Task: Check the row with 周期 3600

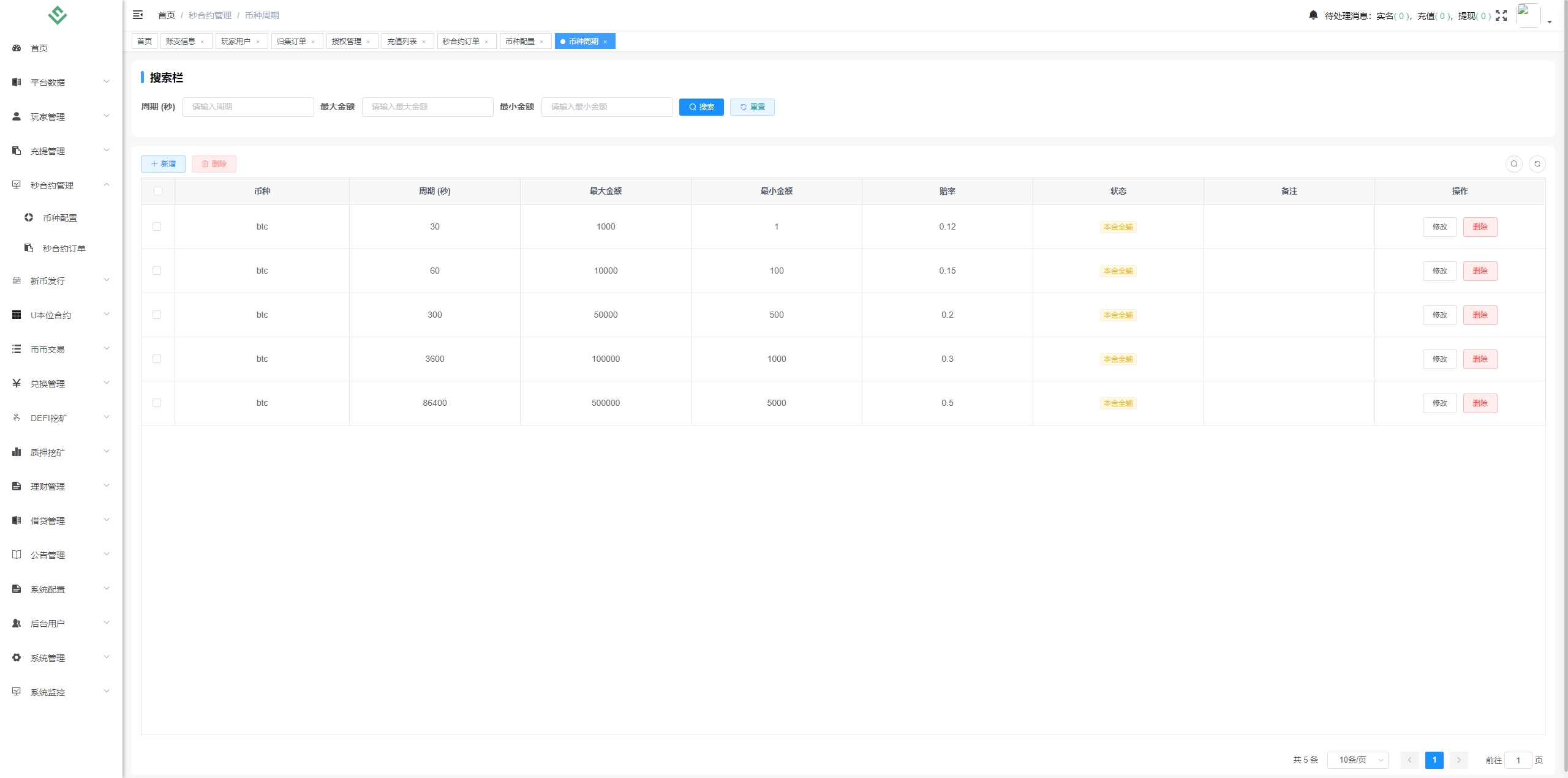Action: pos(157,359)
